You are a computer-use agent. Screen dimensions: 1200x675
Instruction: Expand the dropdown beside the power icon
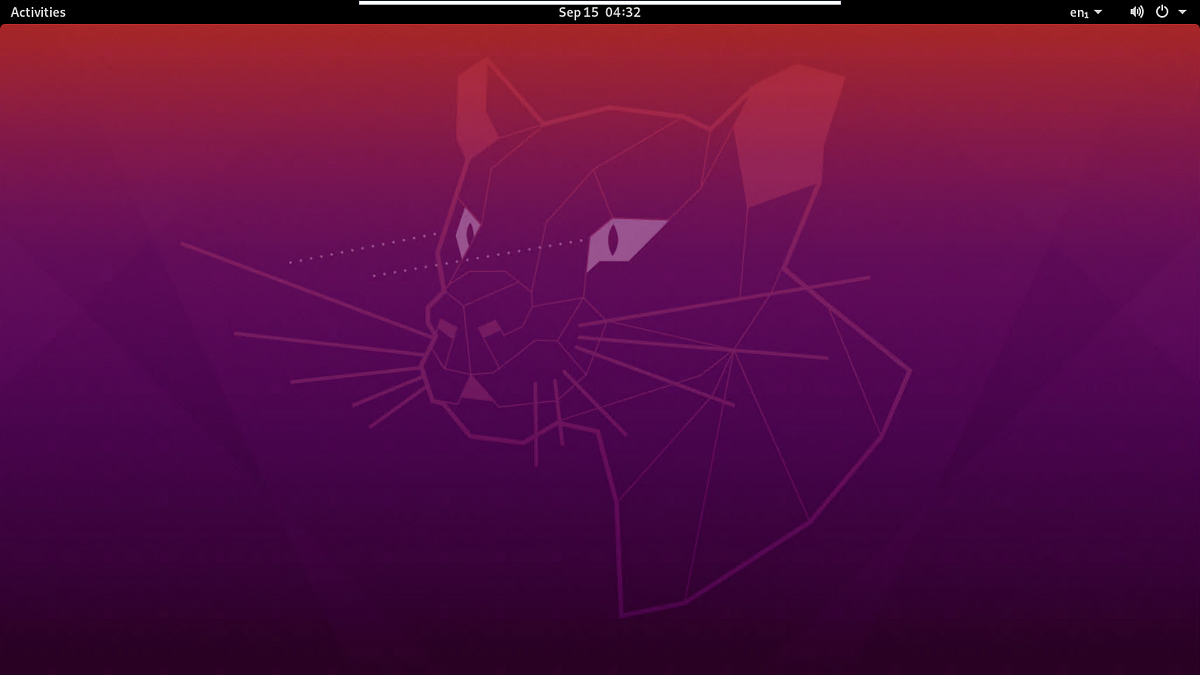click(1180, 12)
